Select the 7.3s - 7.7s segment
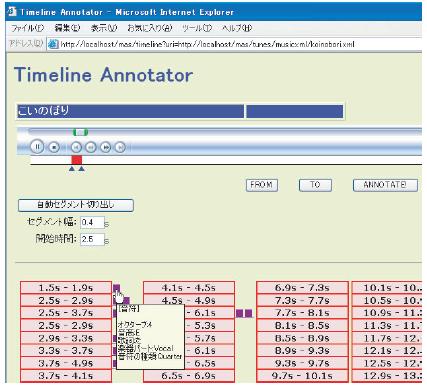Image resolution: width=427 pixels, height=387 pixels. pyautogui.click(x=302, y=300)
